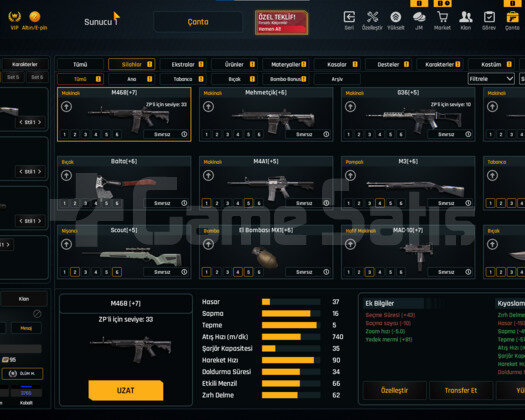Select the Ana weapon sub-tab
This screenshot has height=420, width=525.
click(x=132, y=79)
